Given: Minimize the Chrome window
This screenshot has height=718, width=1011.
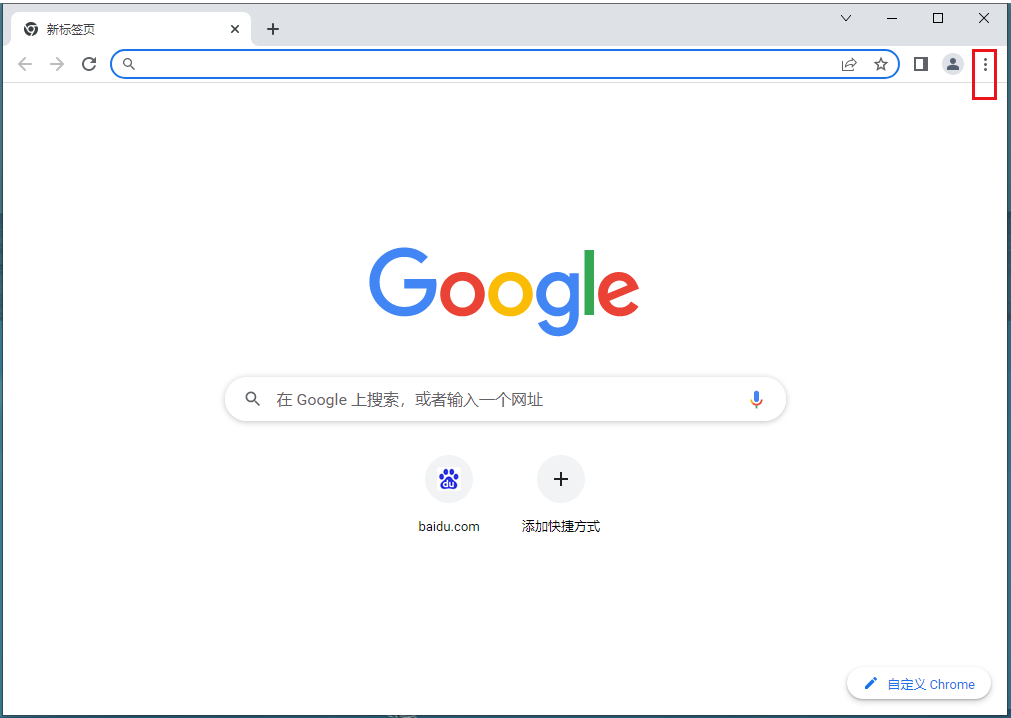Looking at the screenshot, I should coord(892,18).
